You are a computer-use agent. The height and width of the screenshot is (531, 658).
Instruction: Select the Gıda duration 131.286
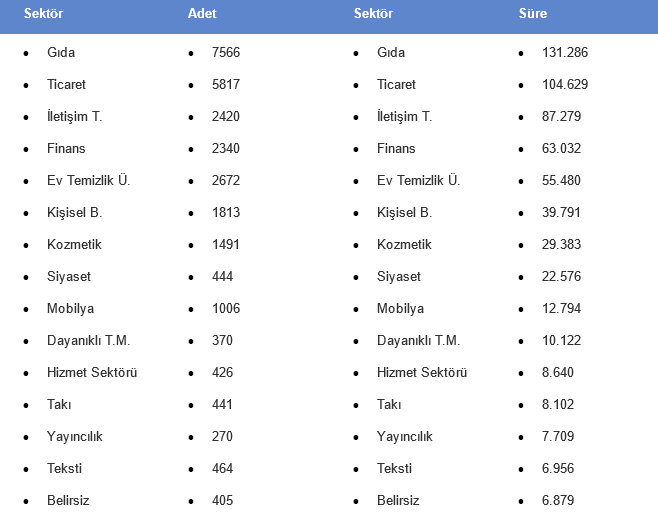[x=565, y=52]
